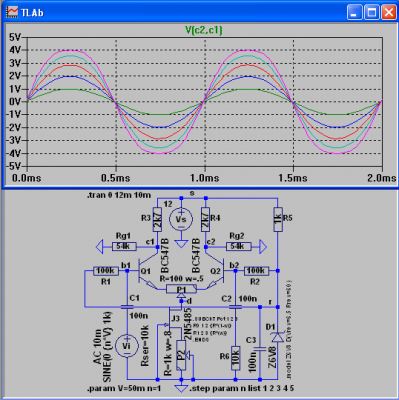This screenshot has height=400, width=399.
Task: Select the Vi input voltage source symbol
Action: (x=127, y=346)
